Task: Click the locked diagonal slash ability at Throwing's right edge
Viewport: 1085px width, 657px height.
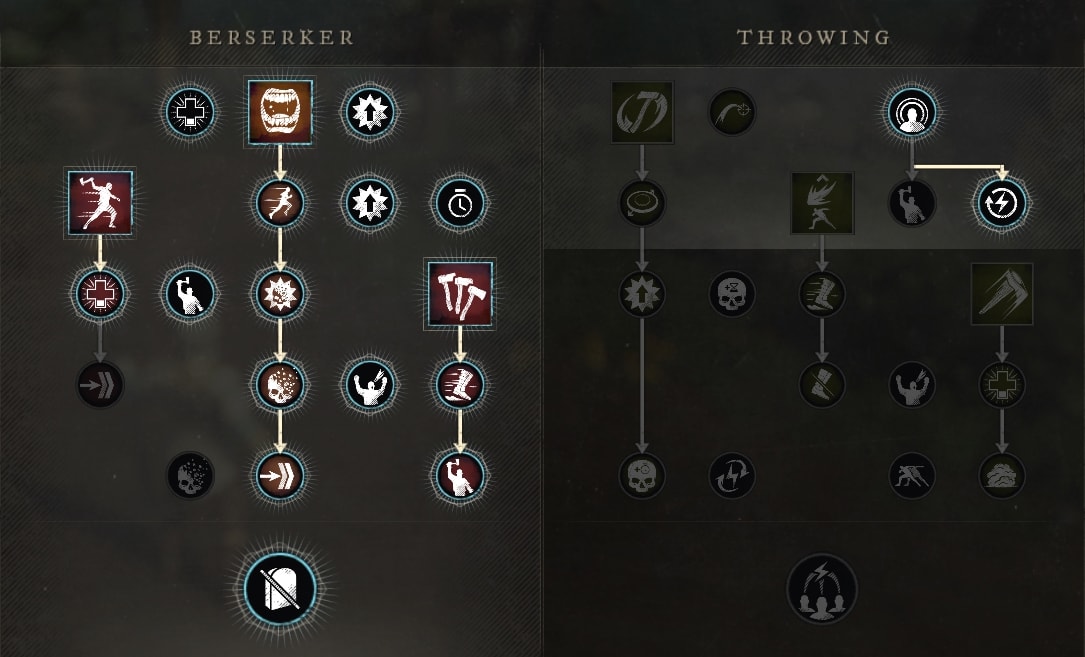Action: 1002,294
